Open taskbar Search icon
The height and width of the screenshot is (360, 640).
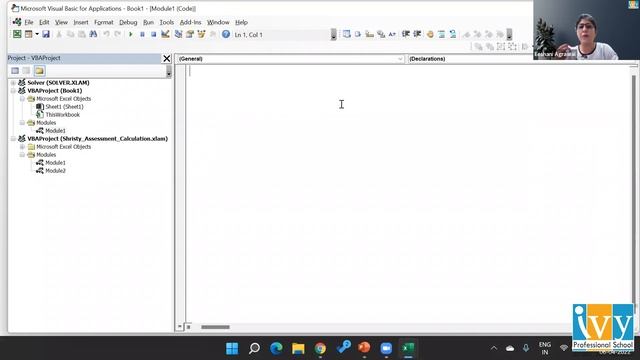[254, 348]
